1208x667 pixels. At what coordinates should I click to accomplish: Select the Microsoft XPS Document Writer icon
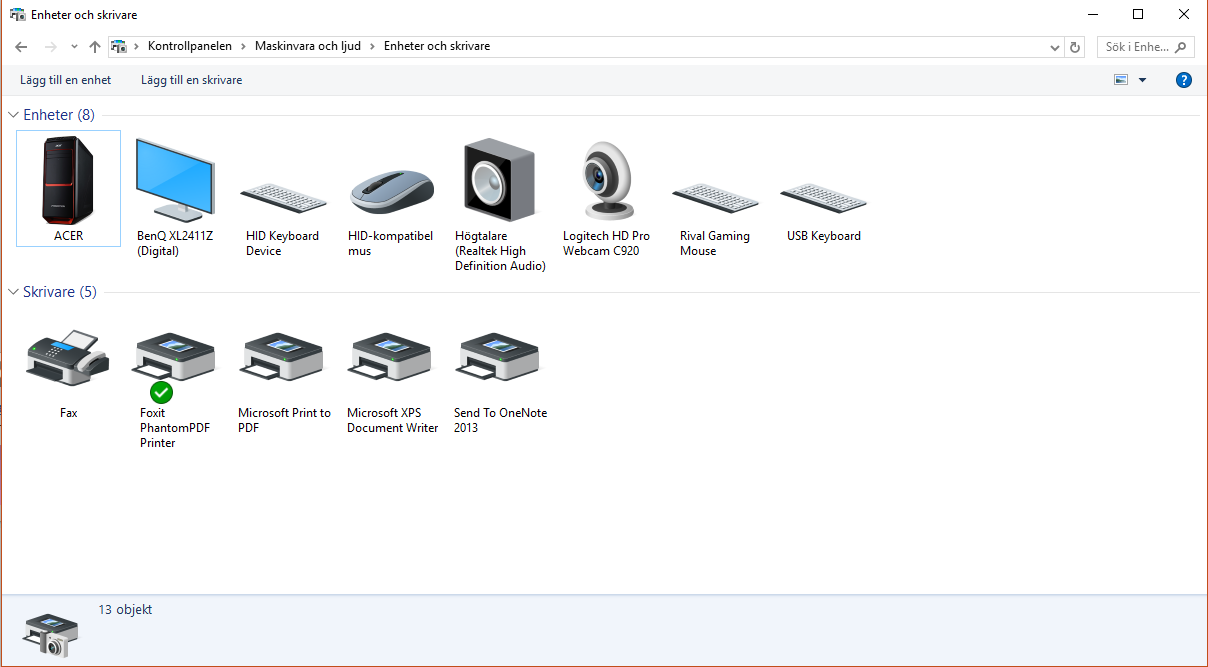tap(392, 357)
